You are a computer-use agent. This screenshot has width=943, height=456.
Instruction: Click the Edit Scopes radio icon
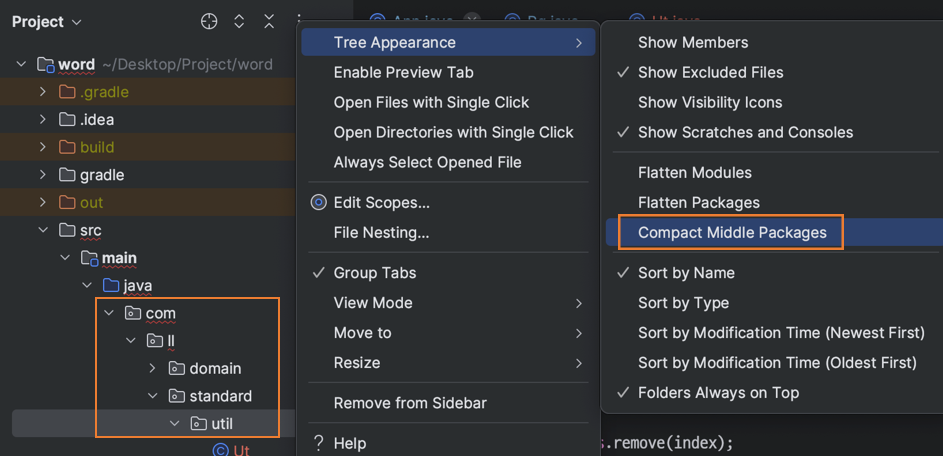click(319, 202)
